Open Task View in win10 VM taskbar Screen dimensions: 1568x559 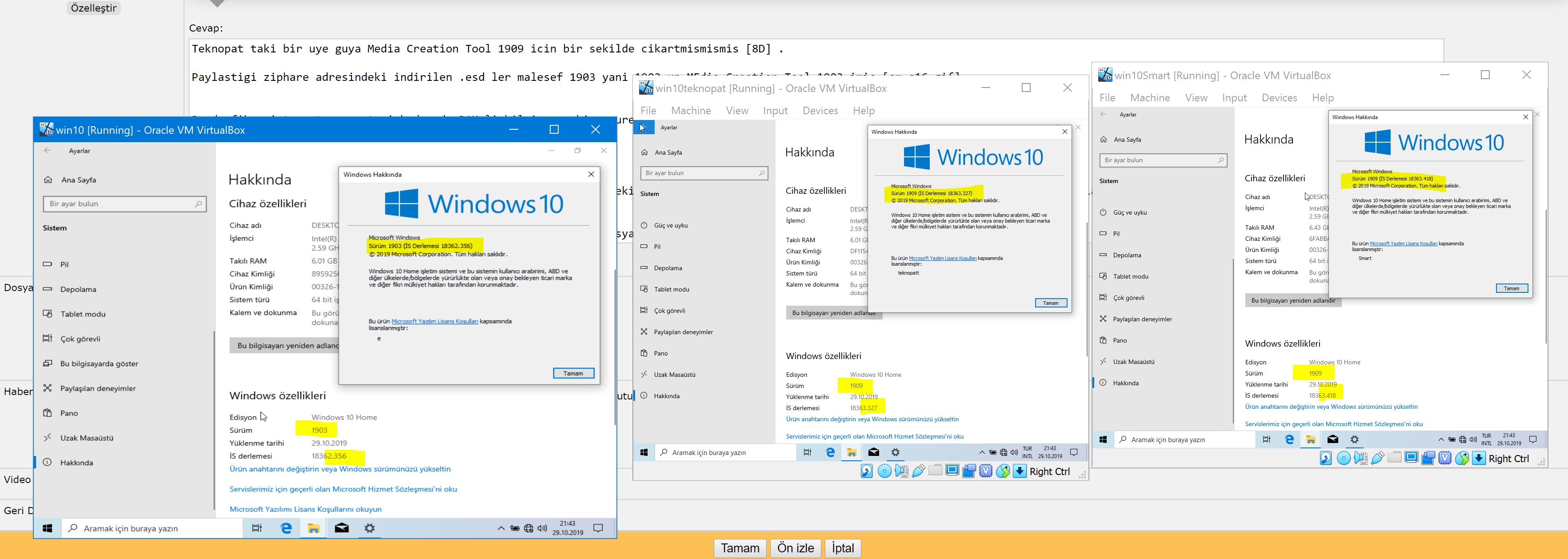(x=257, y=528)
